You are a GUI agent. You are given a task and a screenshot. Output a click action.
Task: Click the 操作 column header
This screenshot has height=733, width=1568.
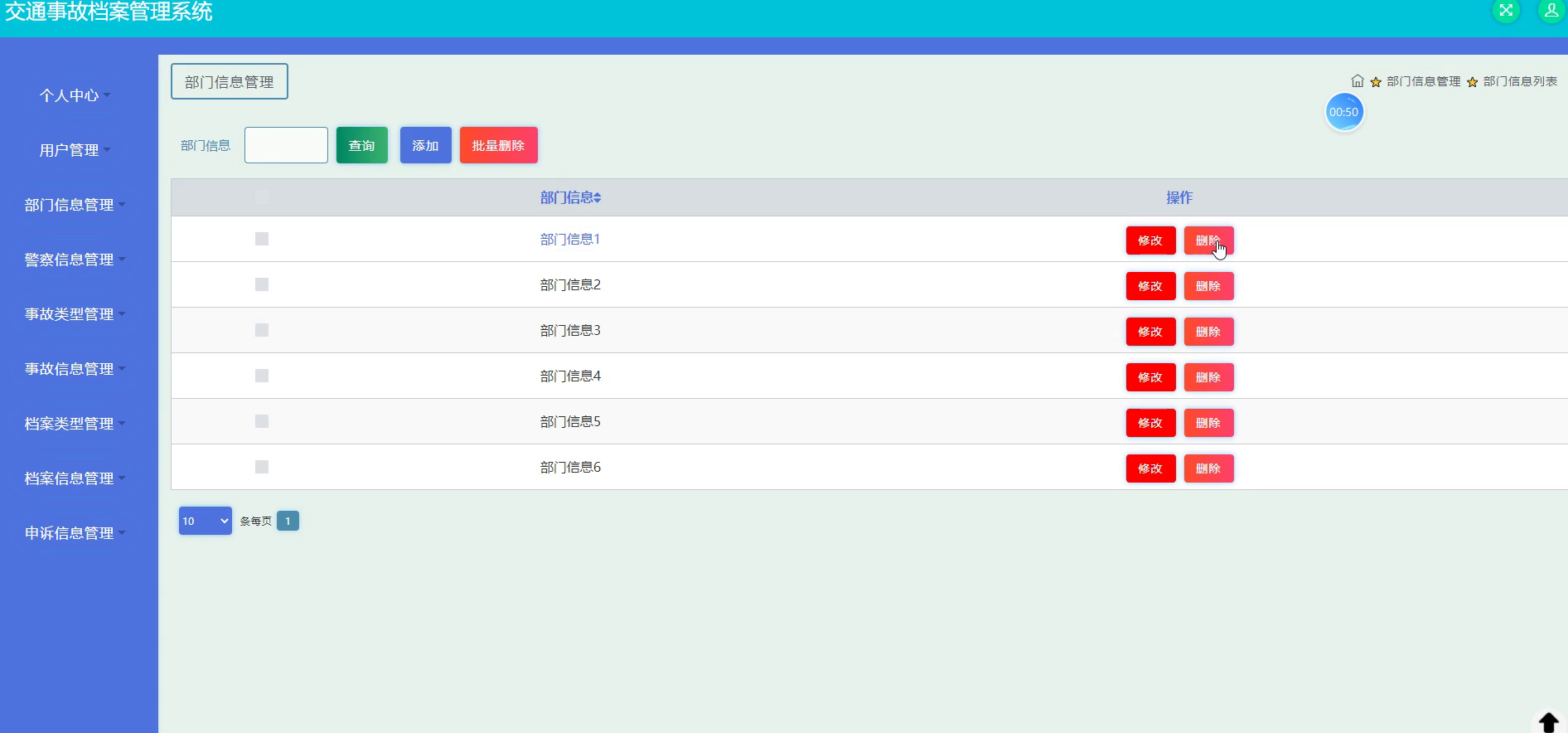1179,197
